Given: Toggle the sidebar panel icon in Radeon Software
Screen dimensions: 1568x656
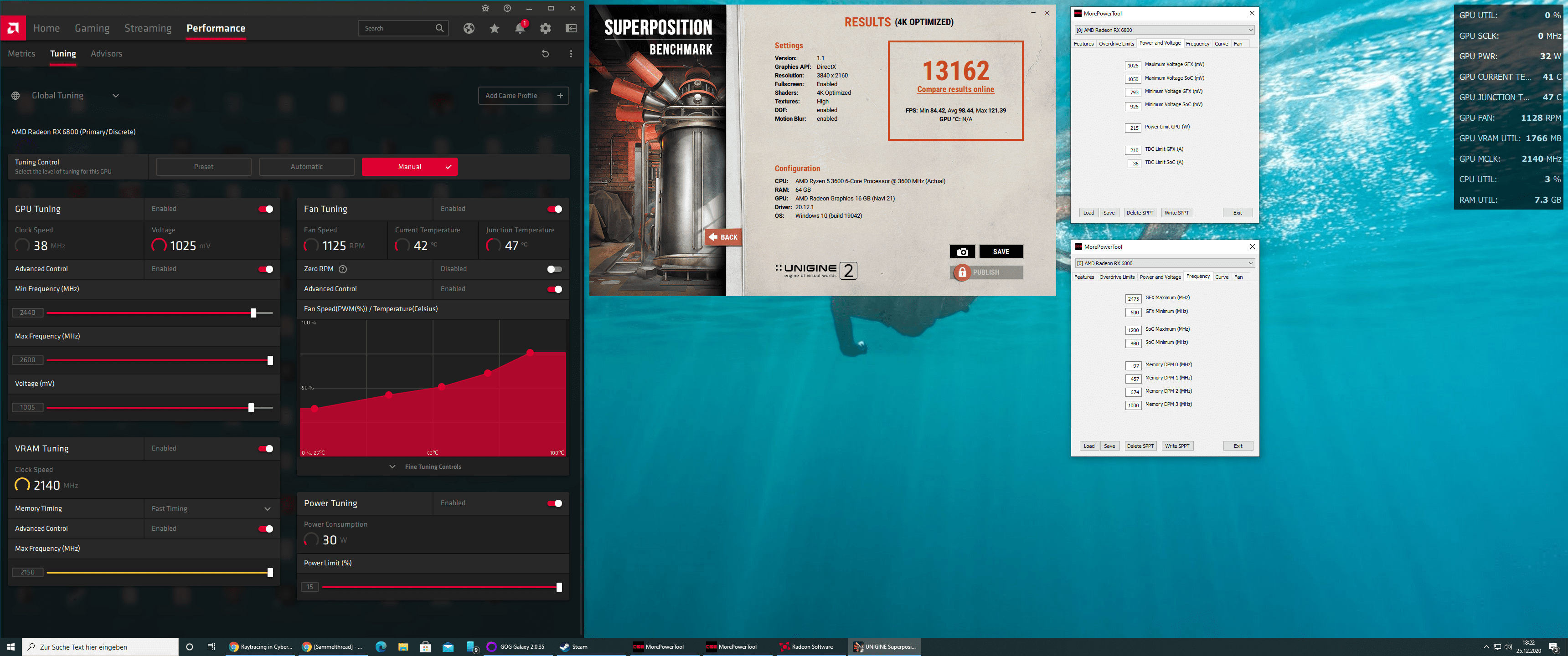Looking at the screenshot, I should coord(571,28).
